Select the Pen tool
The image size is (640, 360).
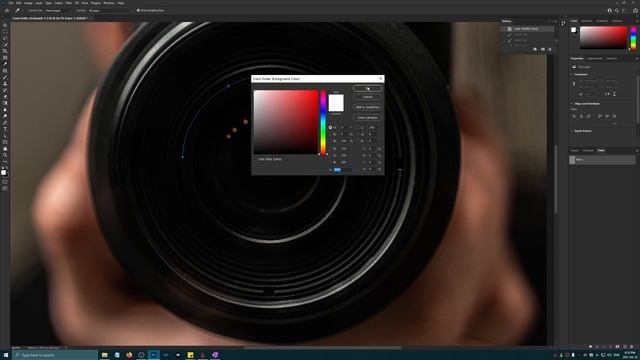click(5, 122)
